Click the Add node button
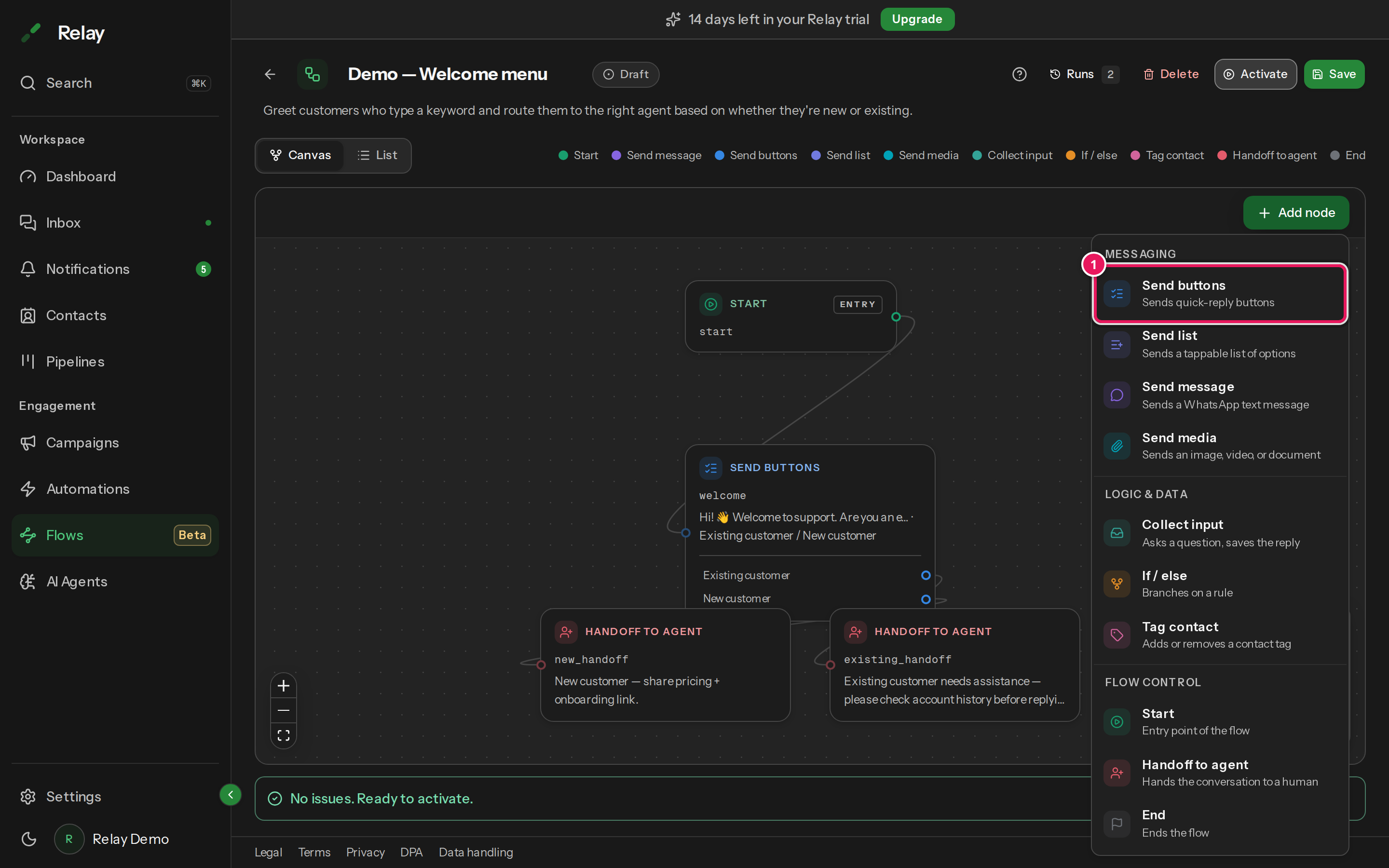The width and height of the screenshot is (1389, 868). (1296, 212)
